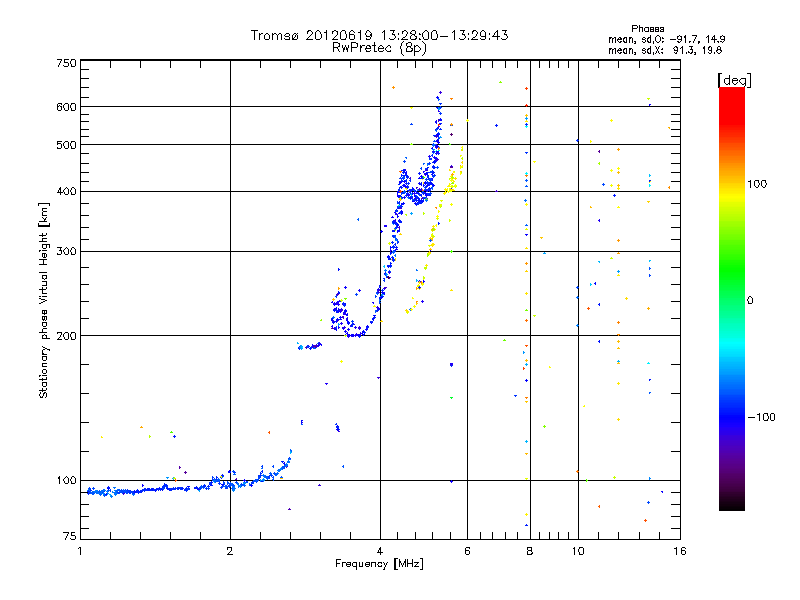Viewport: 800px width, 600px height.
Task: Click the mean, sd,X value line
Action: tap(665, 50)
